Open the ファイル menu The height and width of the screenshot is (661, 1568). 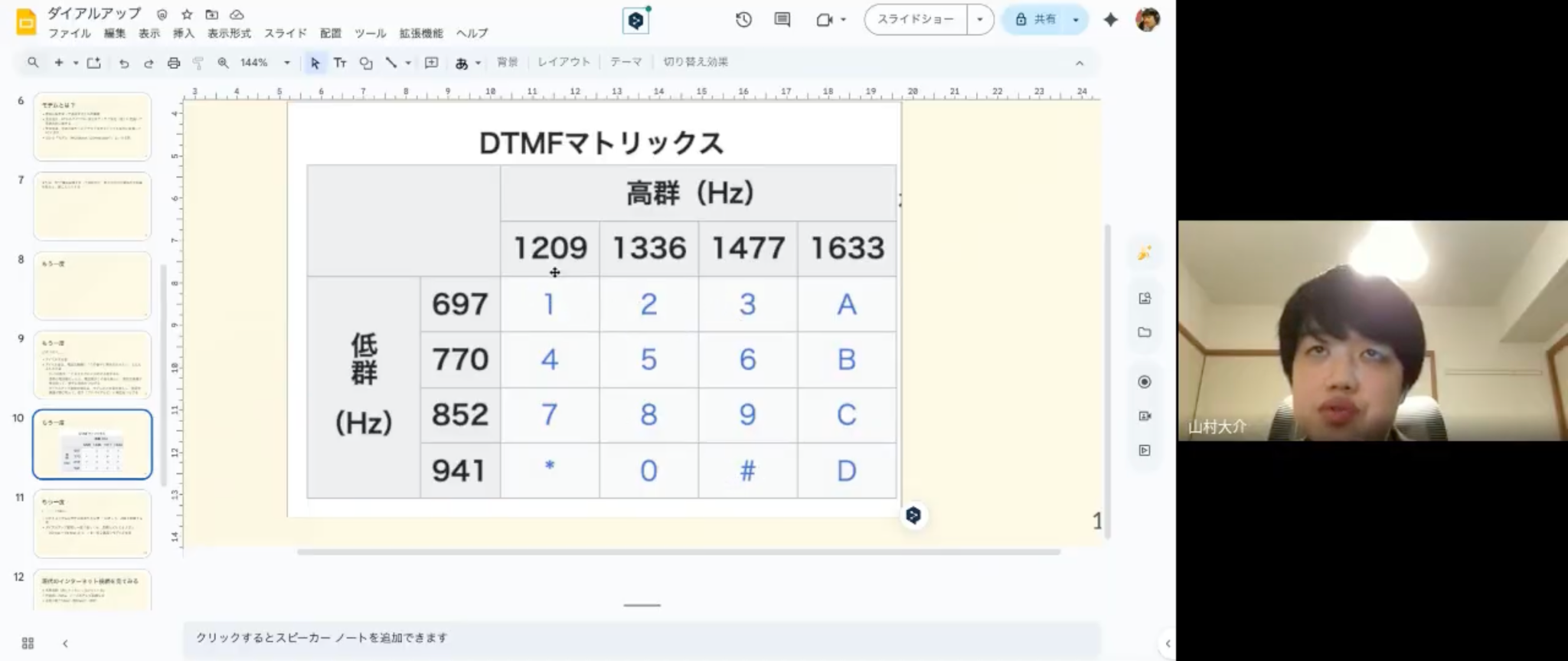69,33
